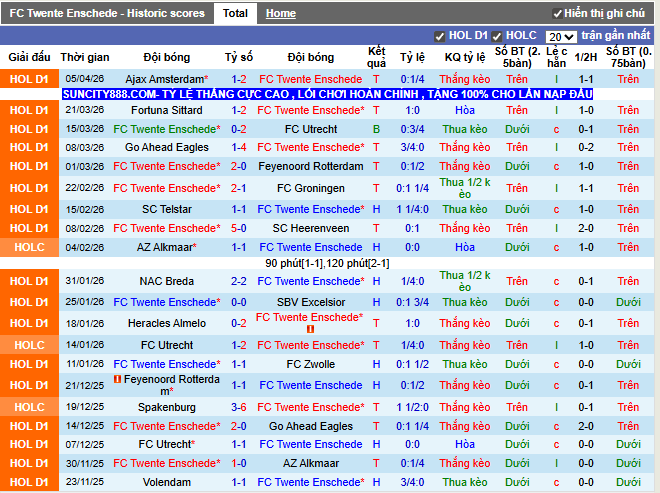Click SBV Excelsior team name
The image size is (660, 493).
pos(311,302)
